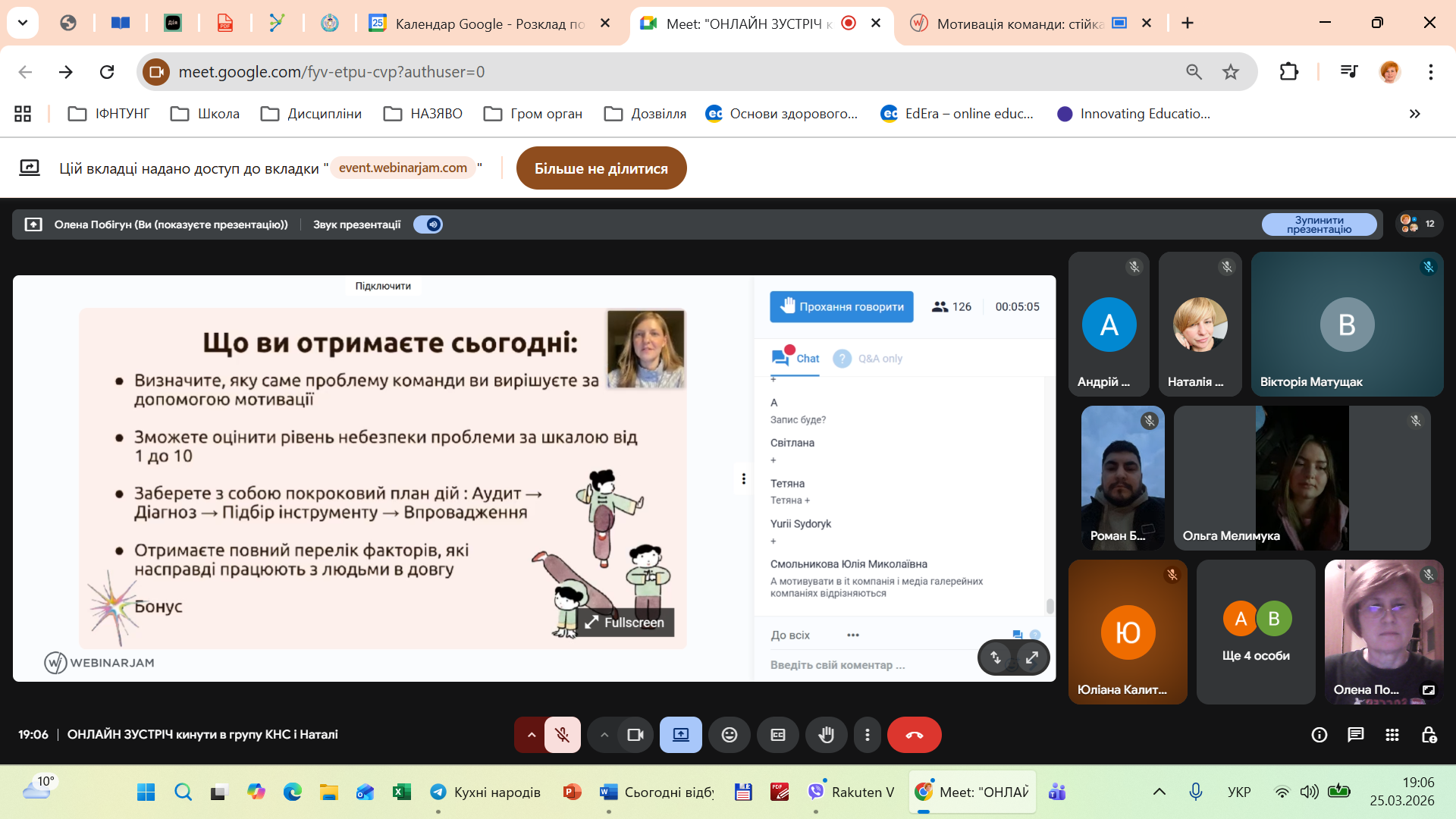Show more bookmarks with the chevron
The width and height of the screenshot is (1456, 819).
[1414, 114]
